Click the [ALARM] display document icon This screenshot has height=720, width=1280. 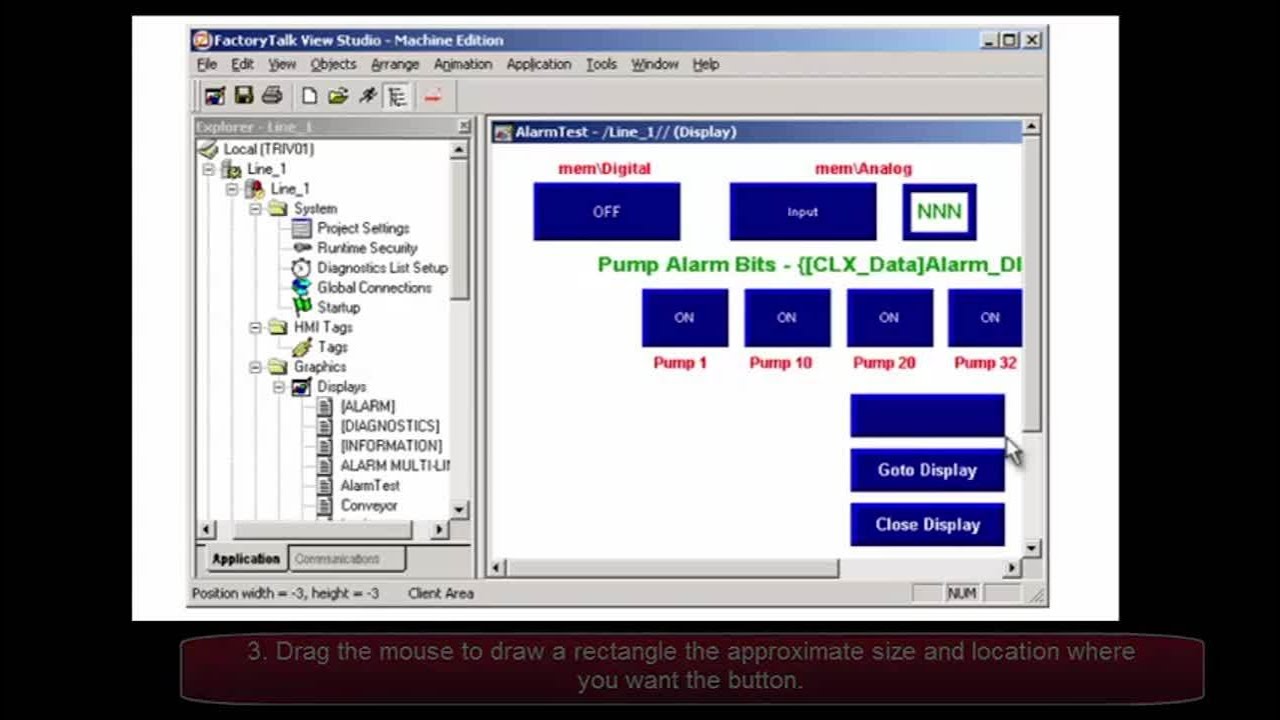324,406
